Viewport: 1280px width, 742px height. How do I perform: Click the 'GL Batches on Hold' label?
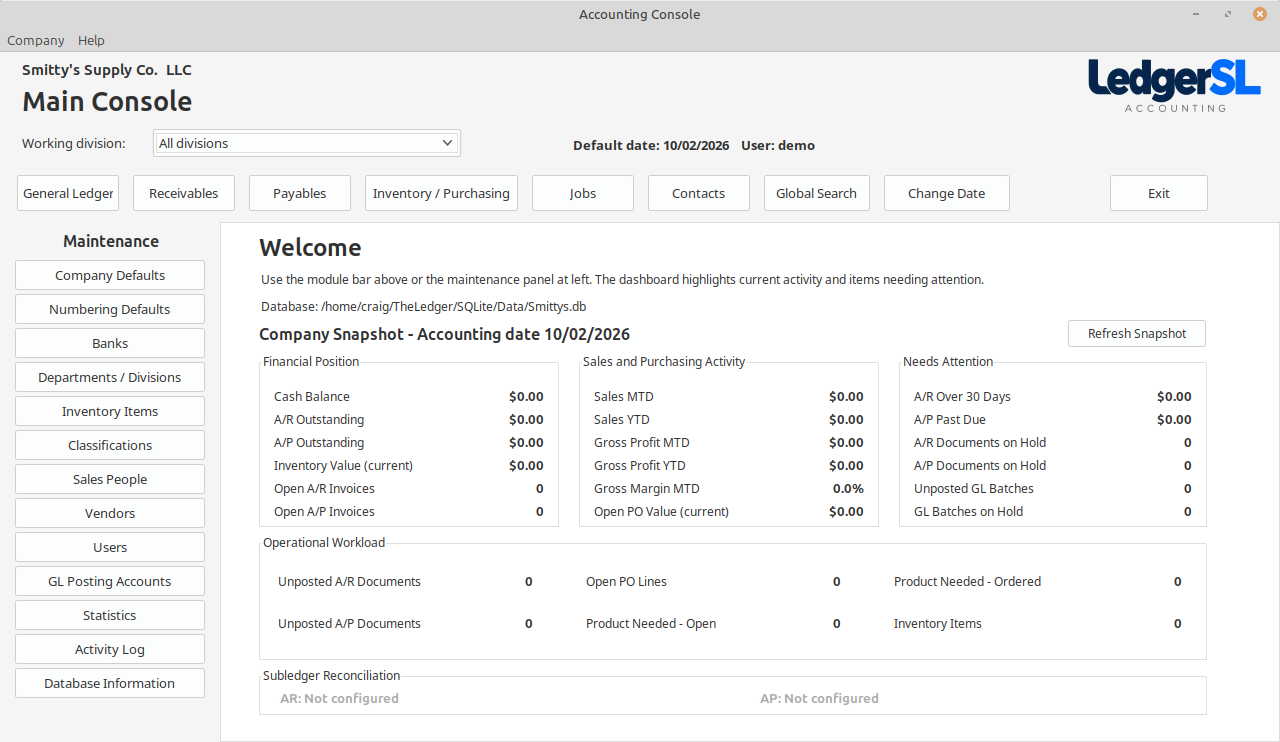pos(969,512)
